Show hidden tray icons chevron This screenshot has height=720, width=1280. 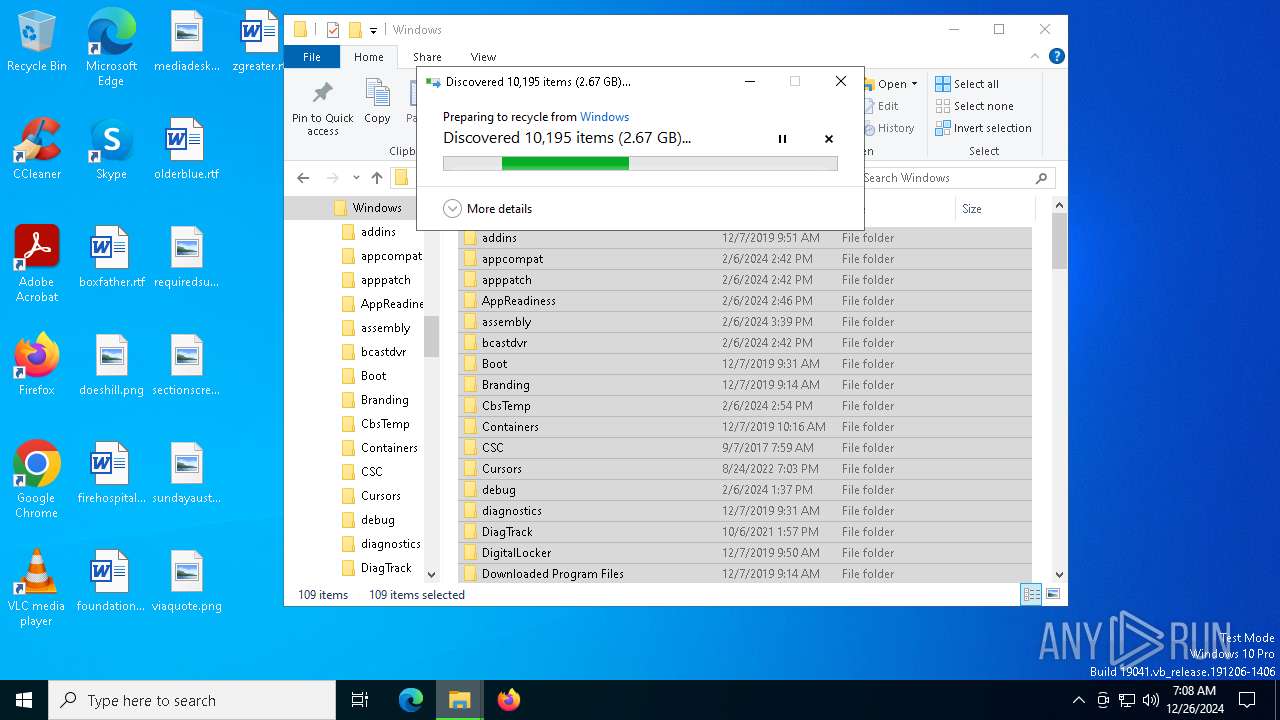click(x=1078, y=700)
